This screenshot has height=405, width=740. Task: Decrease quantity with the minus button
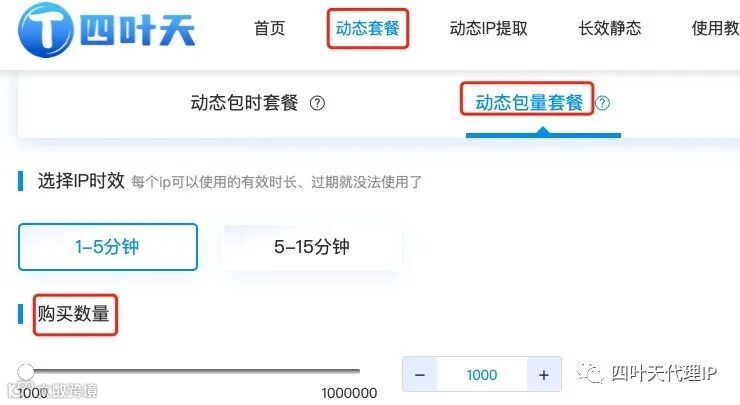pos(420,375)
